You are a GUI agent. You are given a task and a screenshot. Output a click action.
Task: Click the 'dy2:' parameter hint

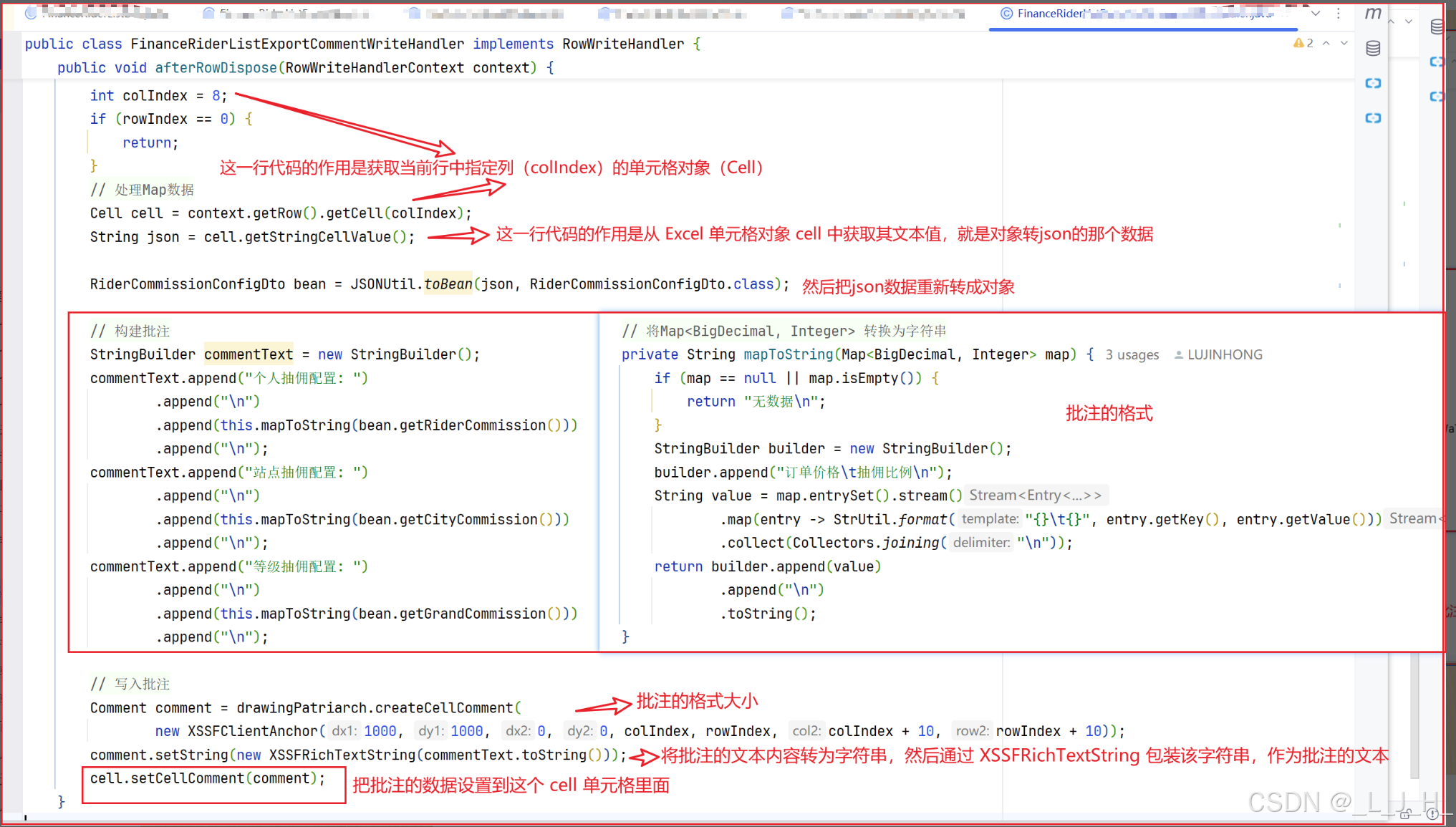[580, 731]
